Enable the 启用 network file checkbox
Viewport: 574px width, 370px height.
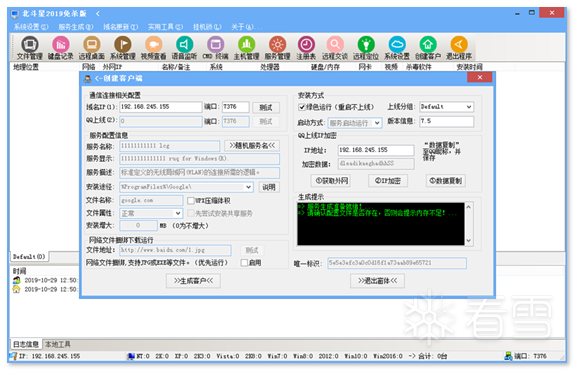click(244, 263)
